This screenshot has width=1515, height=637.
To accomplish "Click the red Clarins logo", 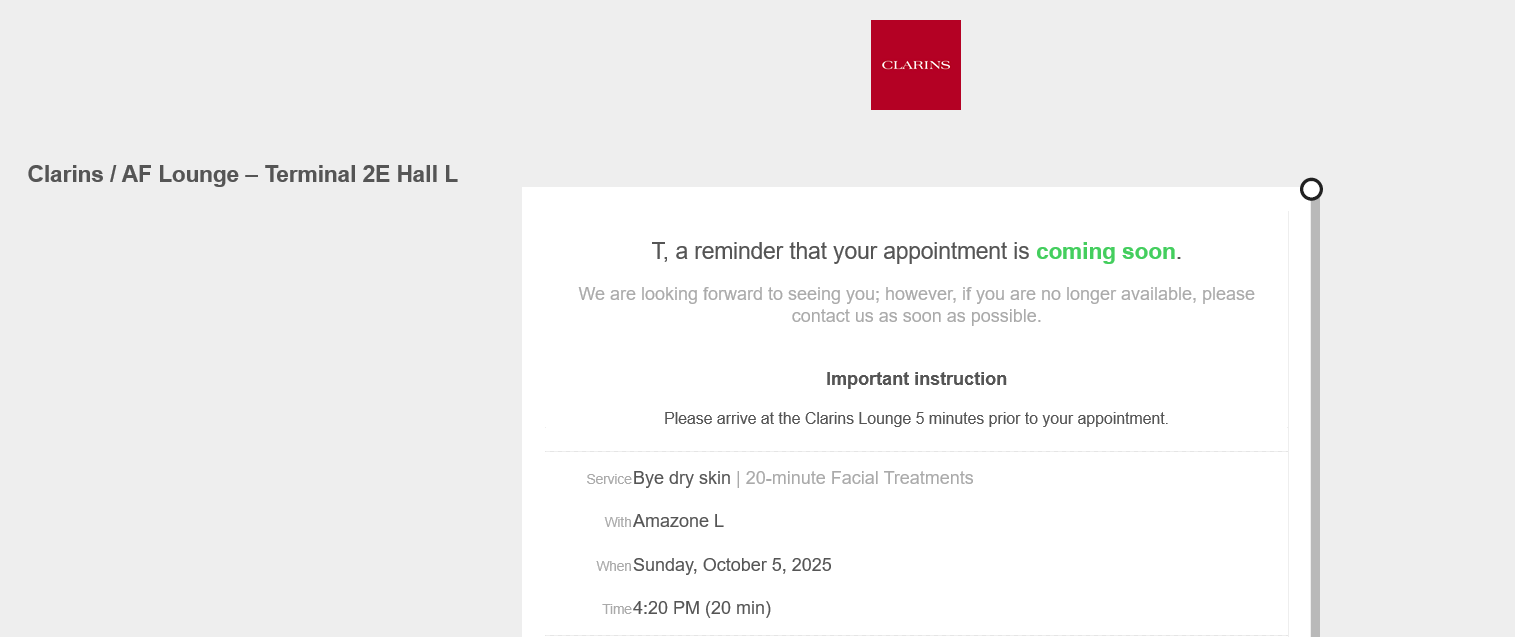I will pyautogui.click(x=915, y=65).
